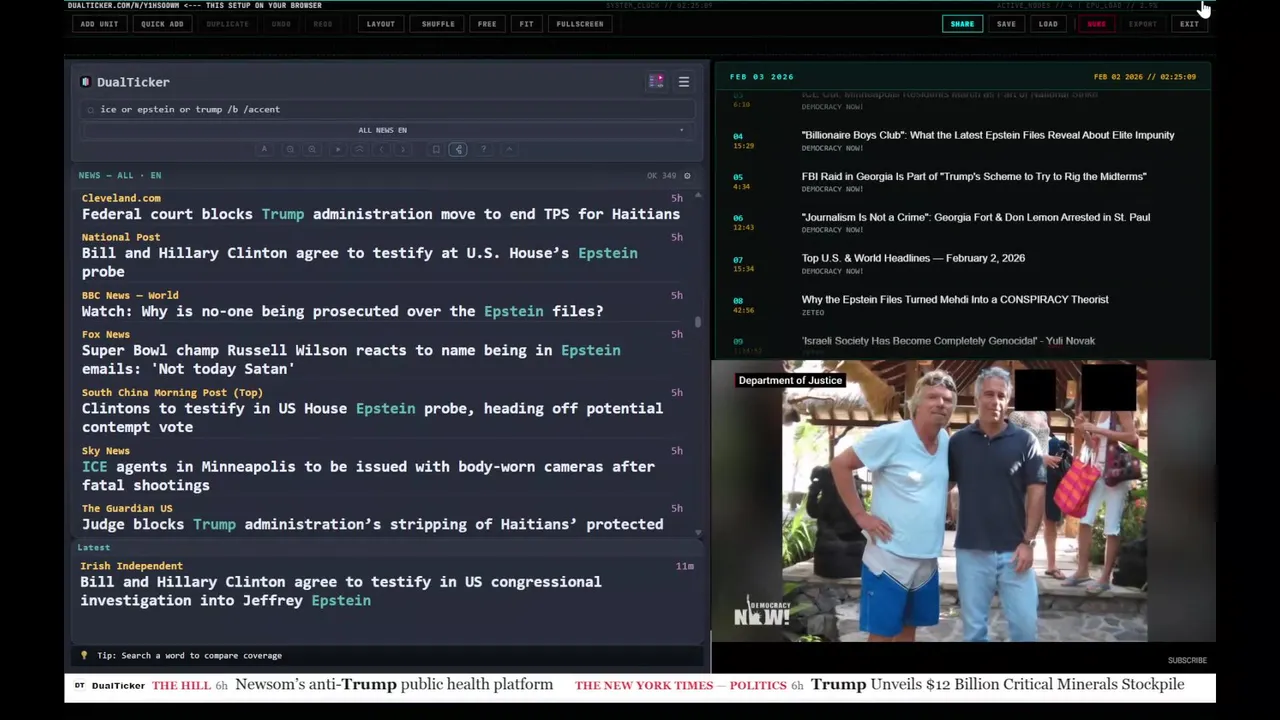Click the QUICK ADD button
1280x720 pixels.
pyautogui.click(x=162, y=24)
